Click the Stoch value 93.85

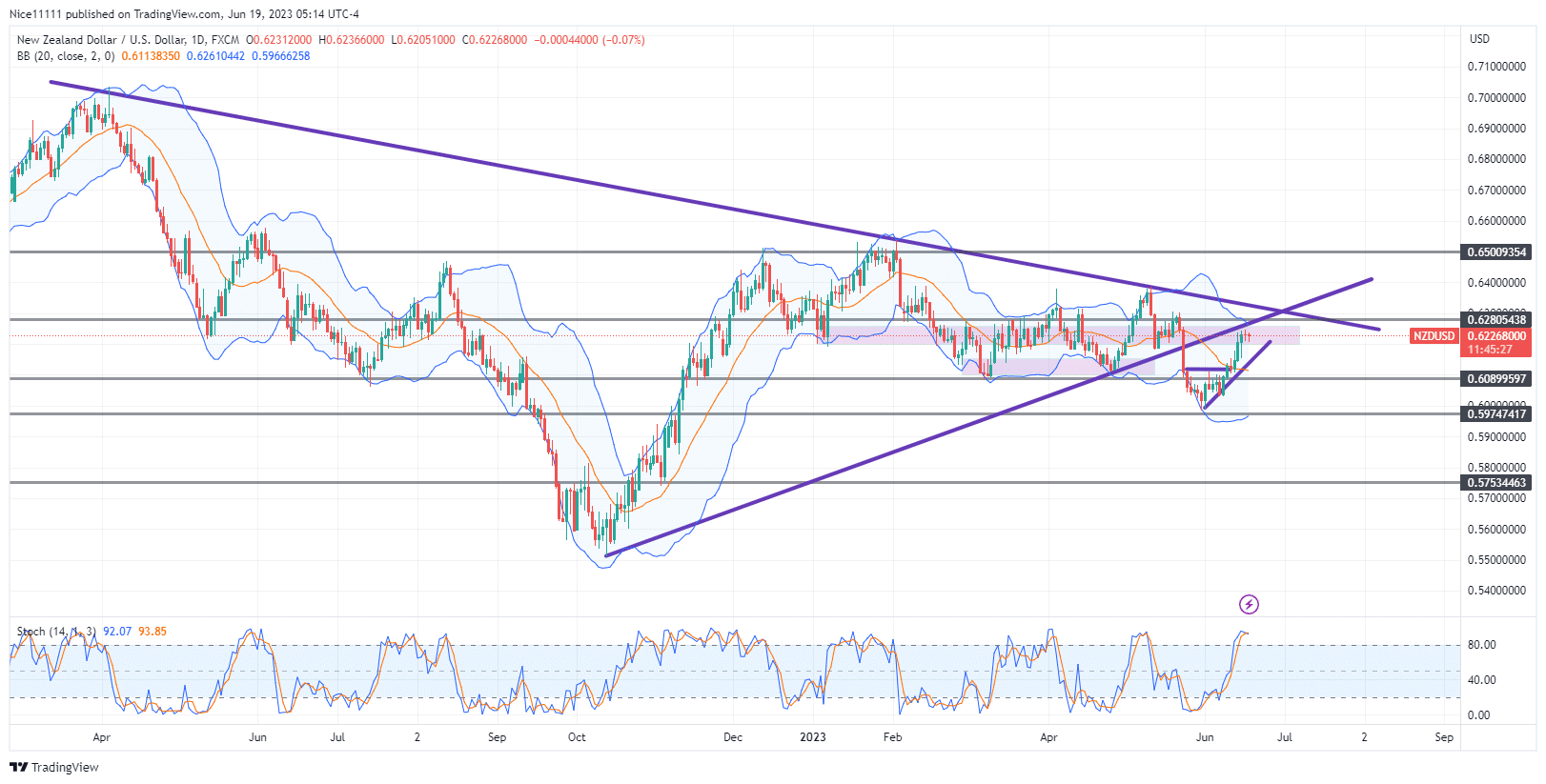coord(153,632)
